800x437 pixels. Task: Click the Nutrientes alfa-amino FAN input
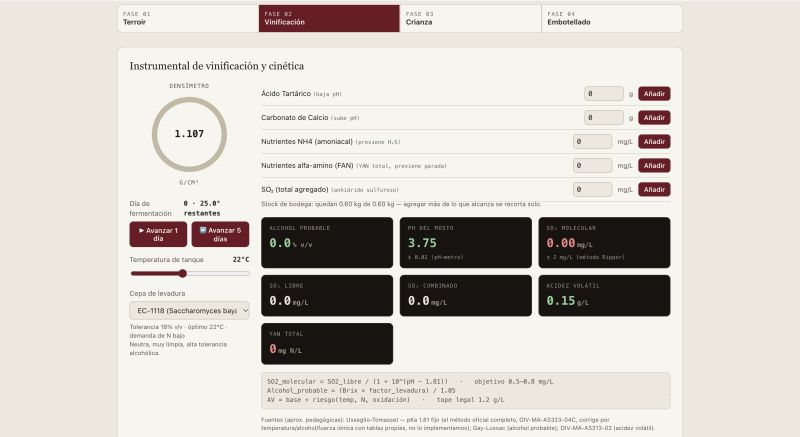[592, 166]
